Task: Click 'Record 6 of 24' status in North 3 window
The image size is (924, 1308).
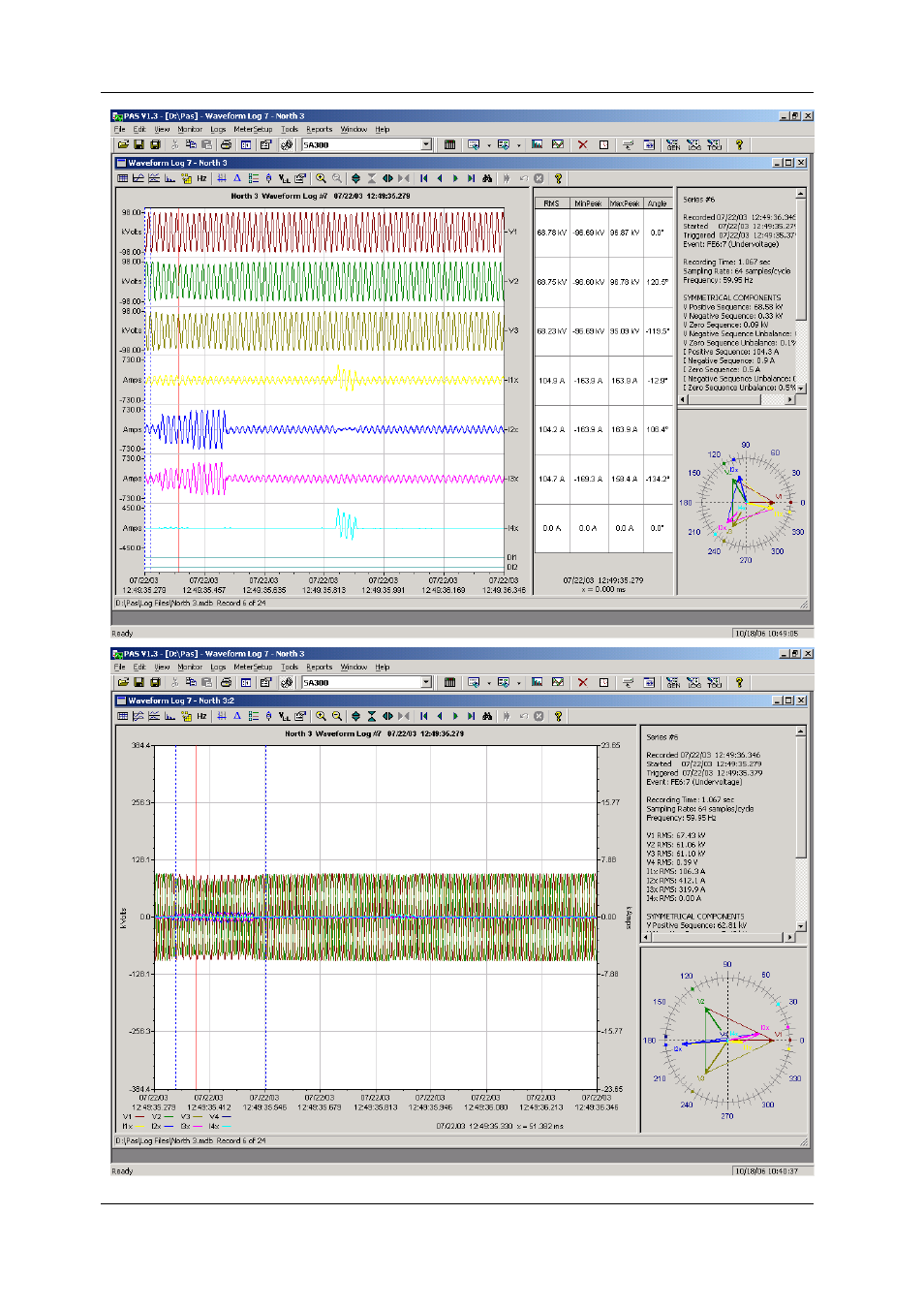Action: pos(241,603)
